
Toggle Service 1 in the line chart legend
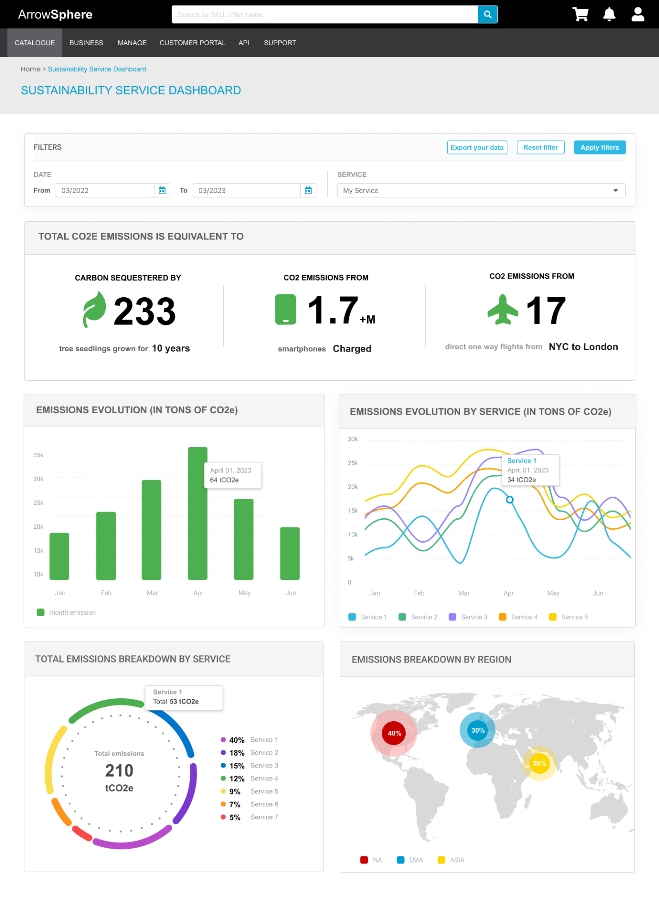click(x=367, y=617)
